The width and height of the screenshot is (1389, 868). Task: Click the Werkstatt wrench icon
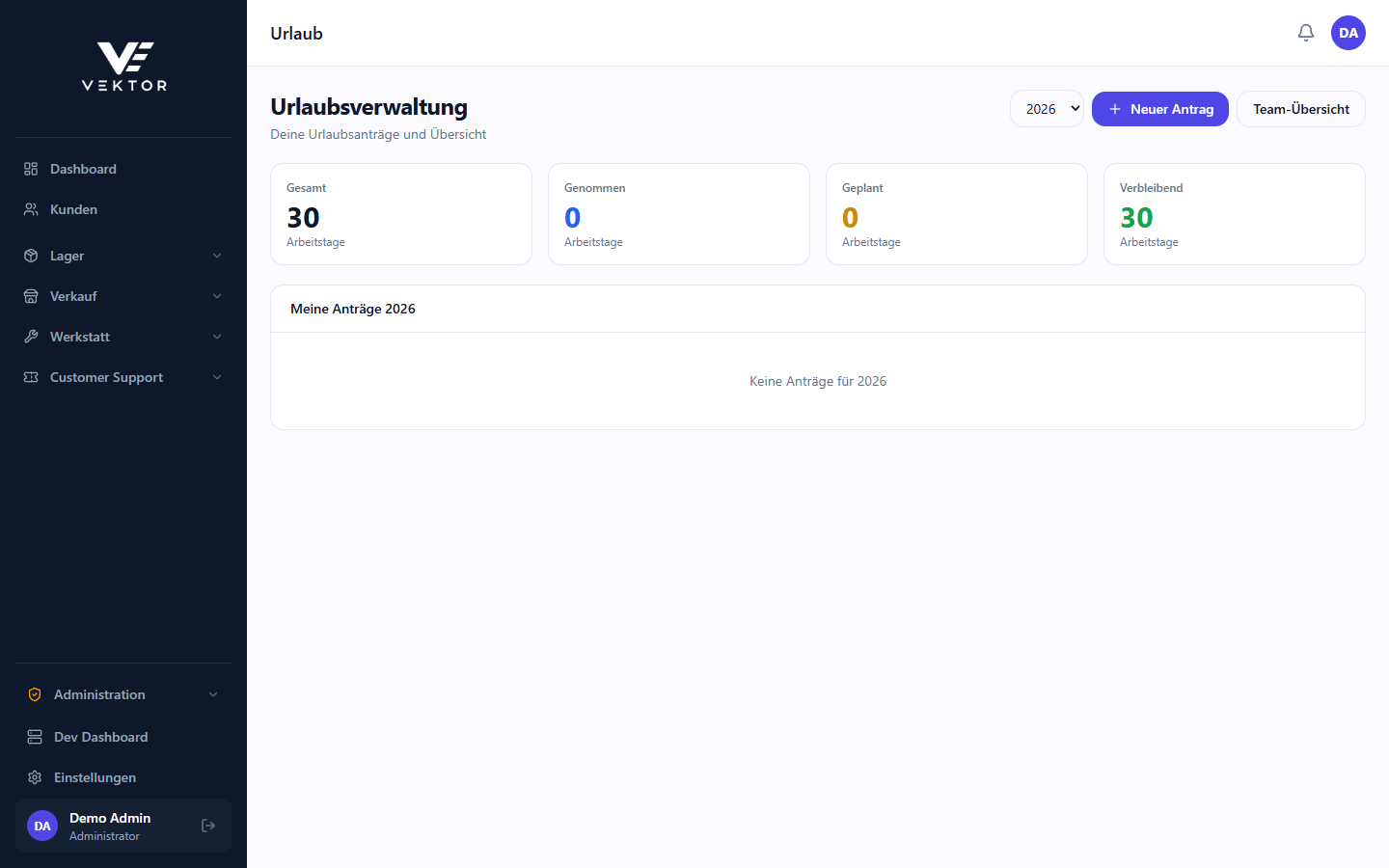tap(31, 337)
